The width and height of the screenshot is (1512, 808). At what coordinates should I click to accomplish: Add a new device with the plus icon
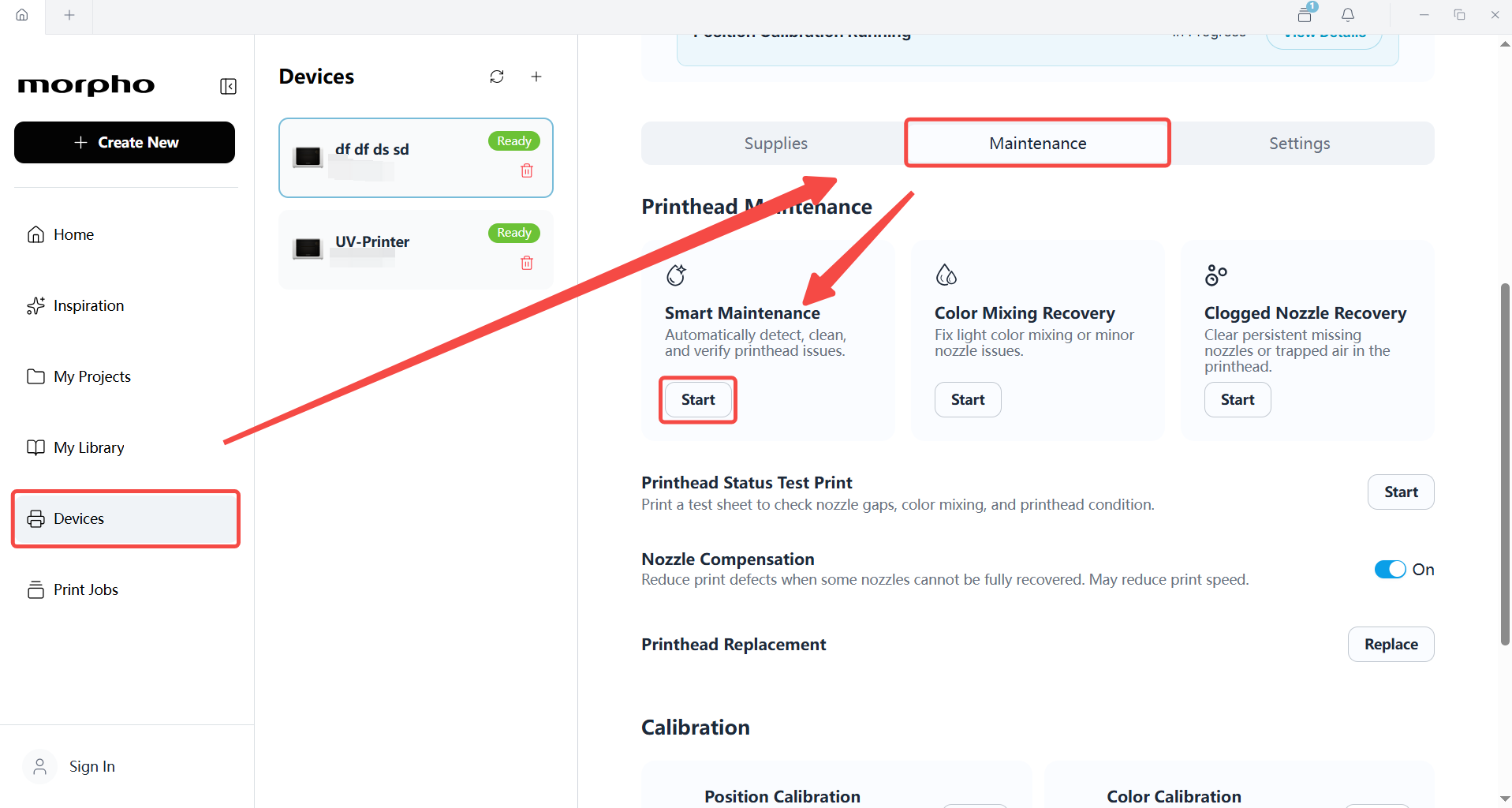536,77
